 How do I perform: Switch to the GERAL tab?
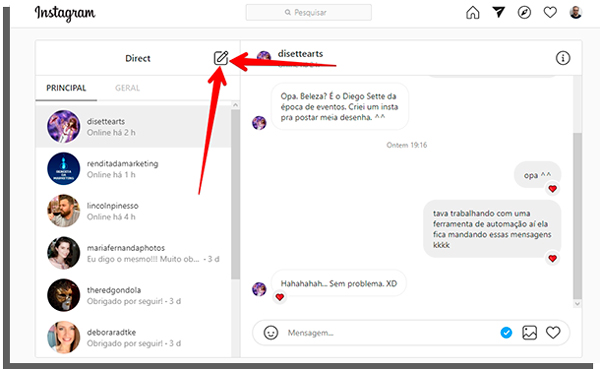point(127,88)
